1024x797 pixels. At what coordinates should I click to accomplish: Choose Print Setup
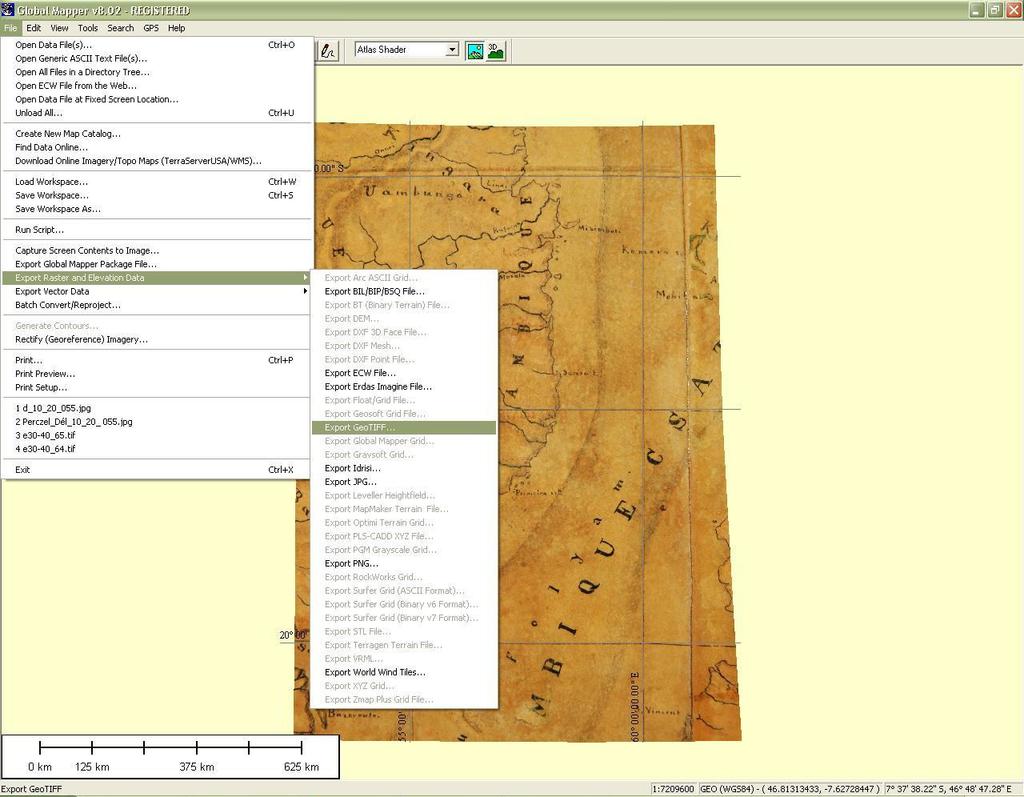click(x=156, y=387)
